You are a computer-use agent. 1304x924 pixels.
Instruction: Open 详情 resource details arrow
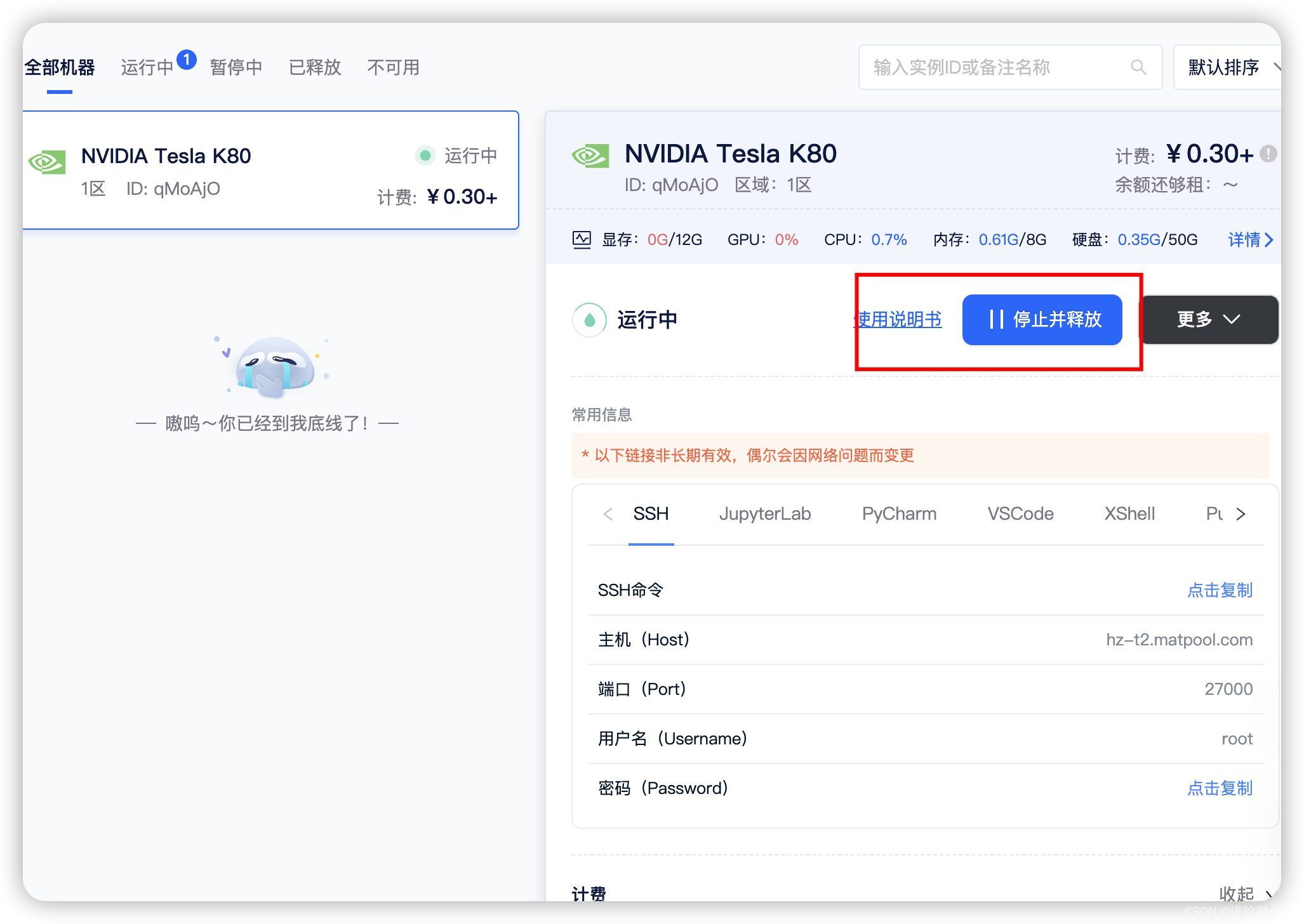[1251, 240]
